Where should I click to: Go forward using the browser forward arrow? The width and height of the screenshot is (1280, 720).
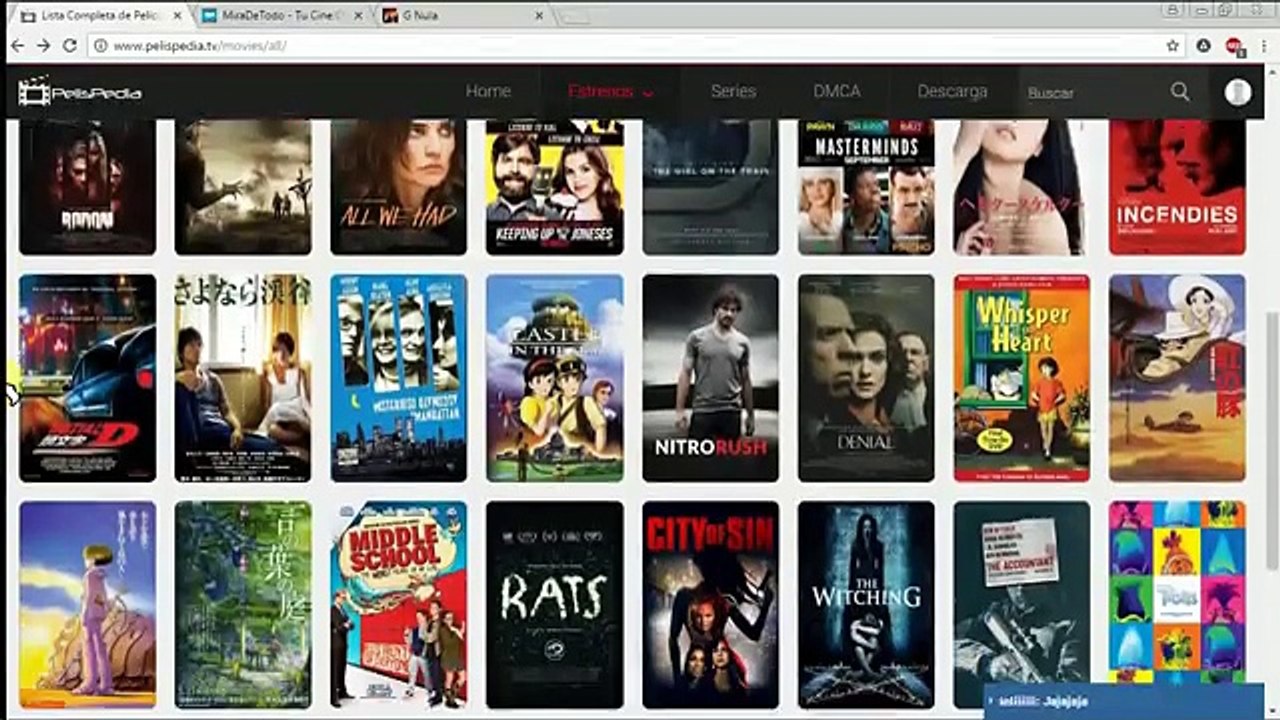(x=43, y=46)
